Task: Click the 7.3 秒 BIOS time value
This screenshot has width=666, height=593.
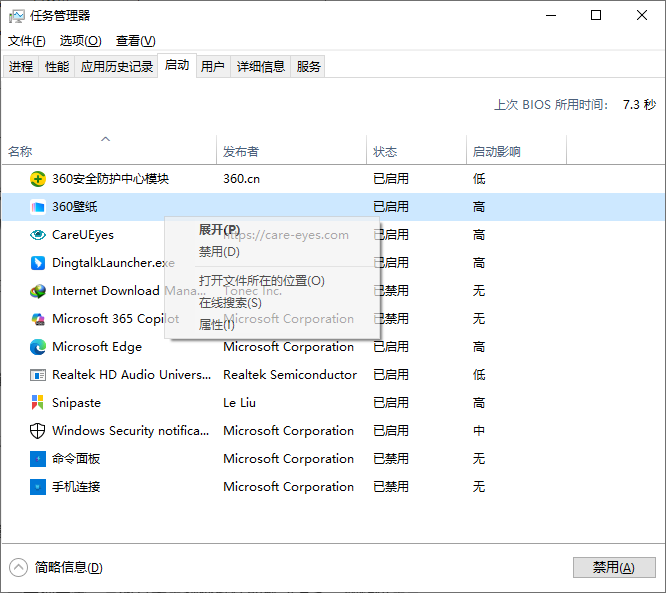Action: 639,104
